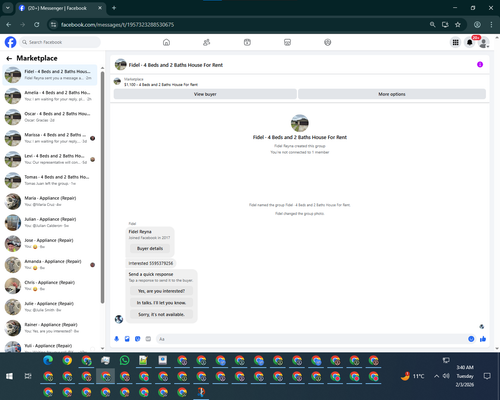500x400 pixels.
Task: Open Jose Appliance (Repair) chat
Action: pyautogui.click(x=50, y=243)
